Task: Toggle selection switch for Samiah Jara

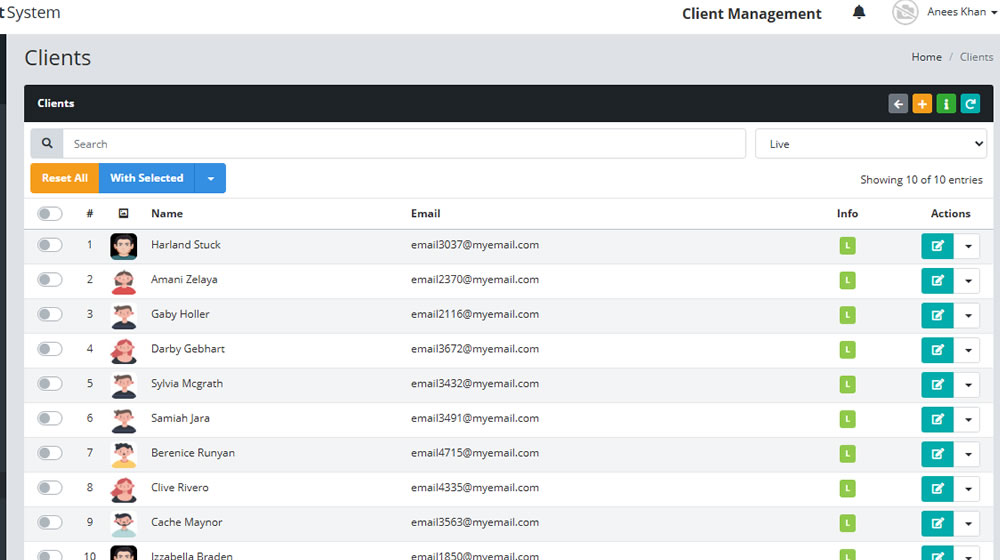Action: click(x=50, y=418)
